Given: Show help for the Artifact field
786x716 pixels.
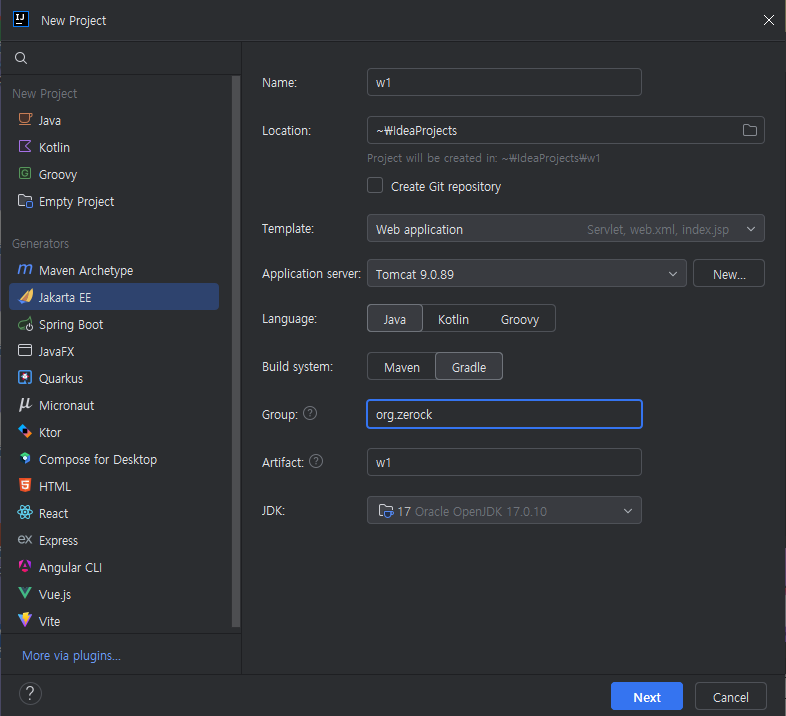Looking at the screenshot, I should [316, 461].
